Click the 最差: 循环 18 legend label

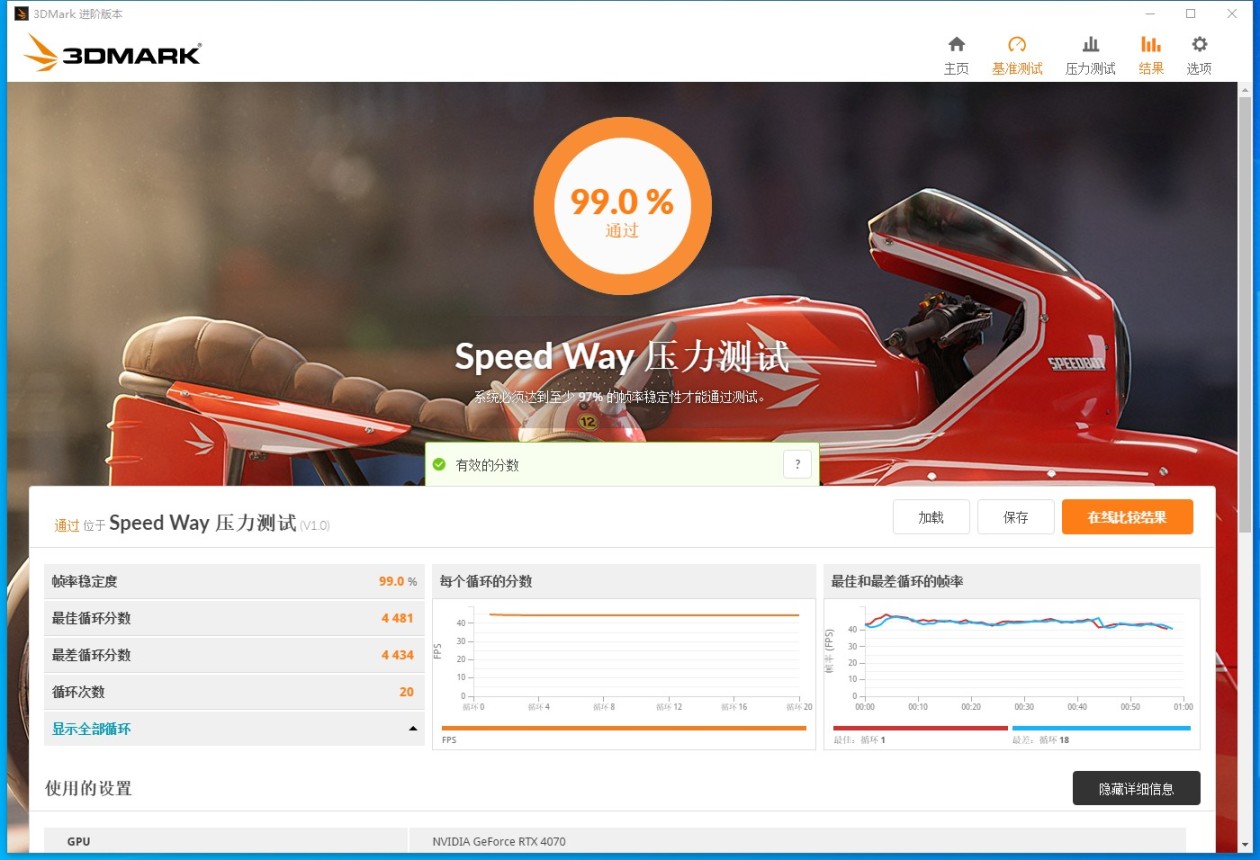[1042, 740]
